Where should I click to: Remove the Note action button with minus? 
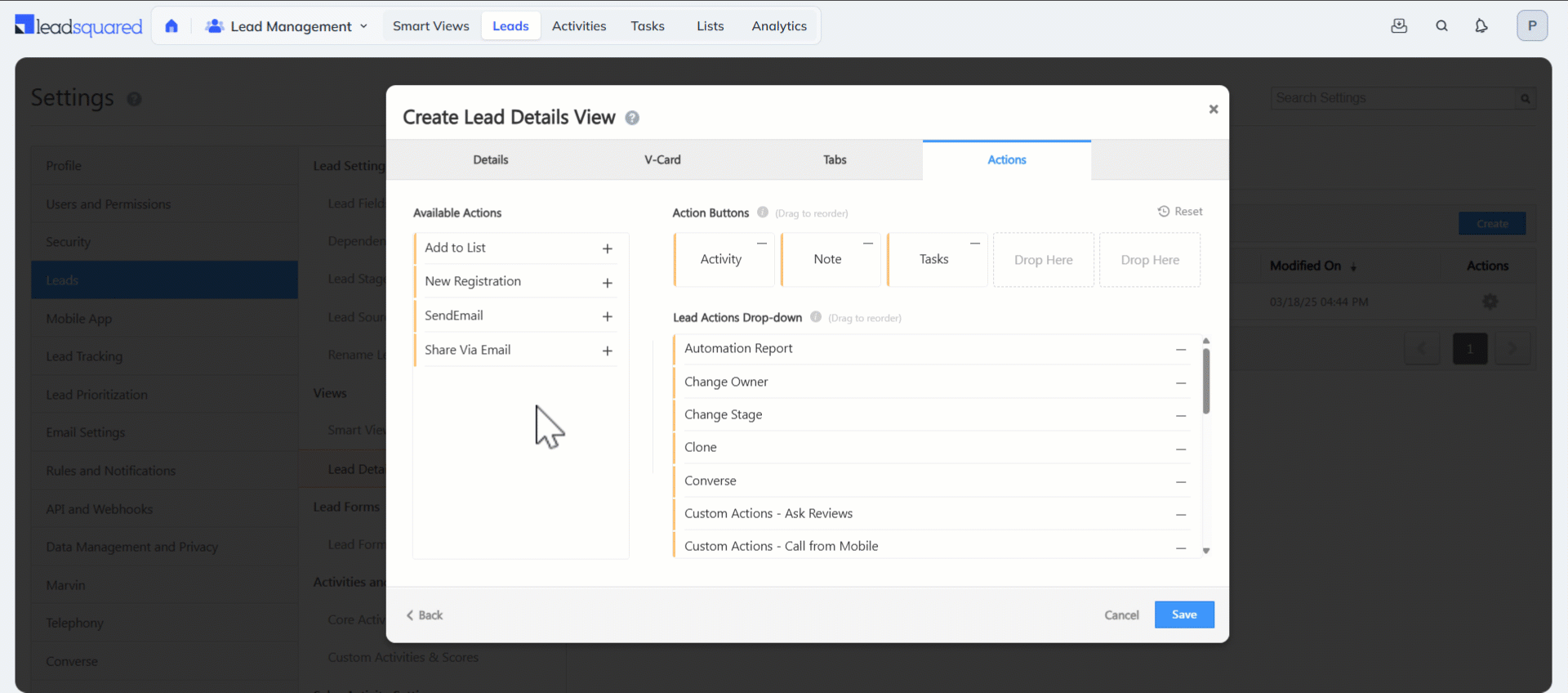(x=868, y=243)
